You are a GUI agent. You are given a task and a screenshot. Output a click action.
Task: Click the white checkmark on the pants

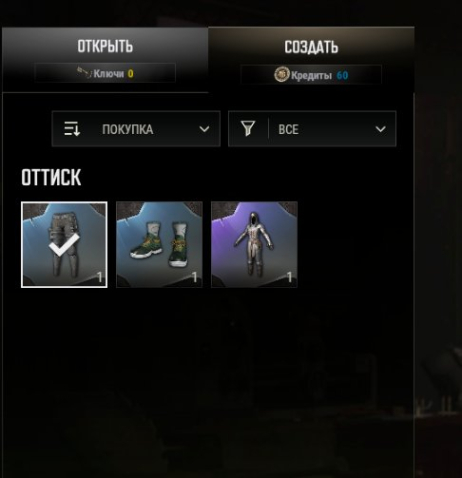pos(64,245)
